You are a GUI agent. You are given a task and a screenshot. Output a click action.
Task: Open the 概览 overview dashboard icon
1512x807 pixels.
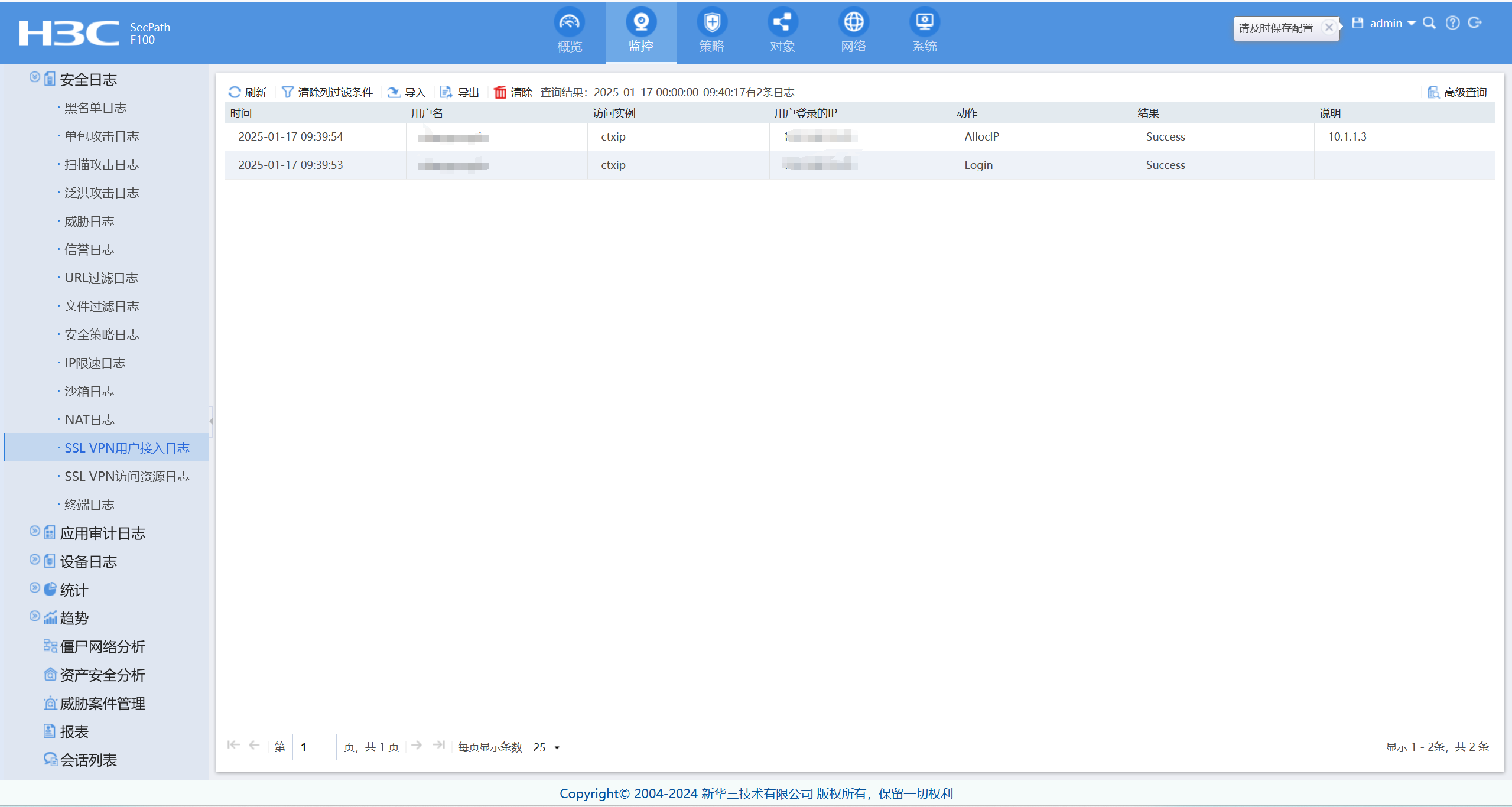click(569, 23)
